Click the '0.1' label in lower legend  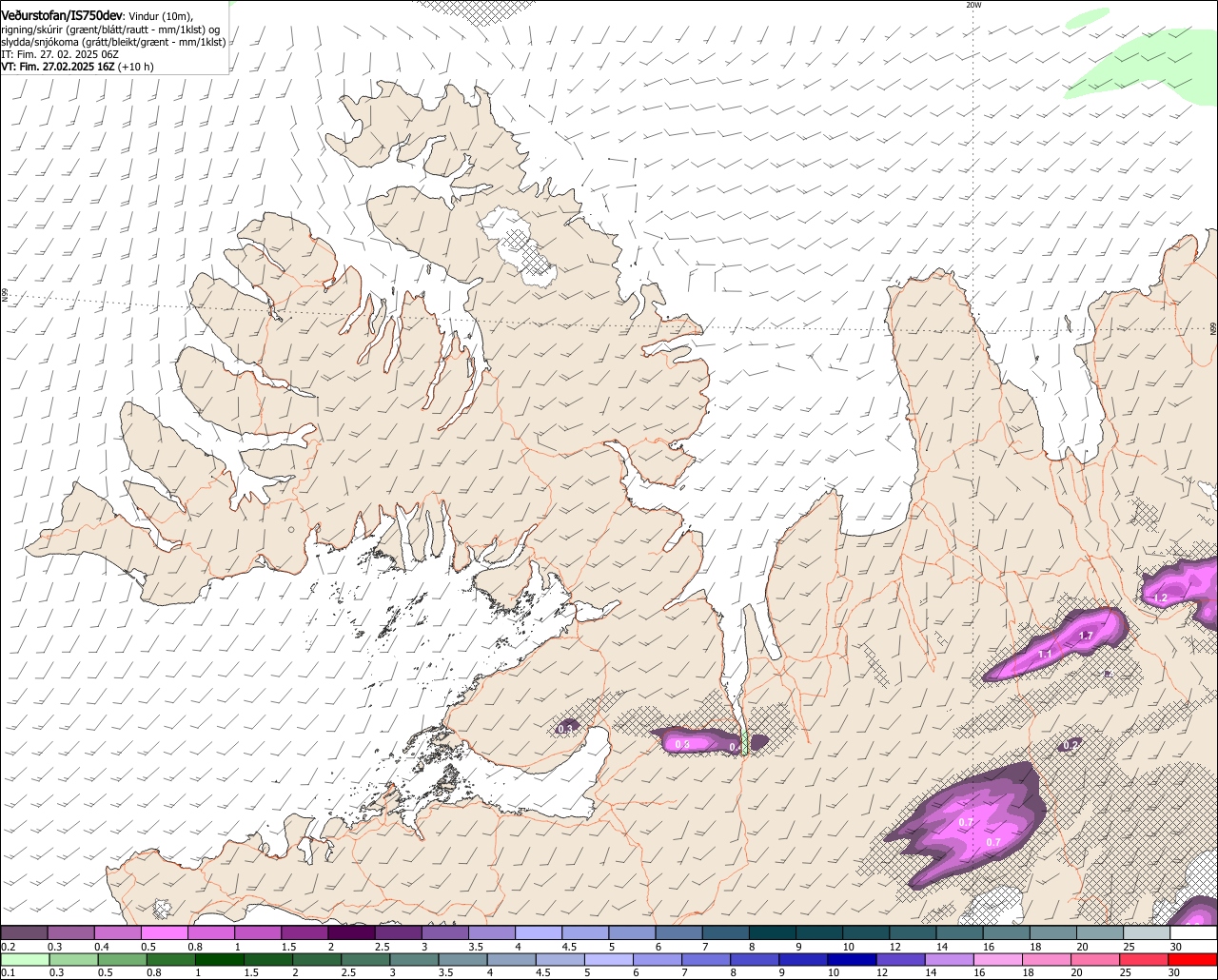tap(8, 972)
